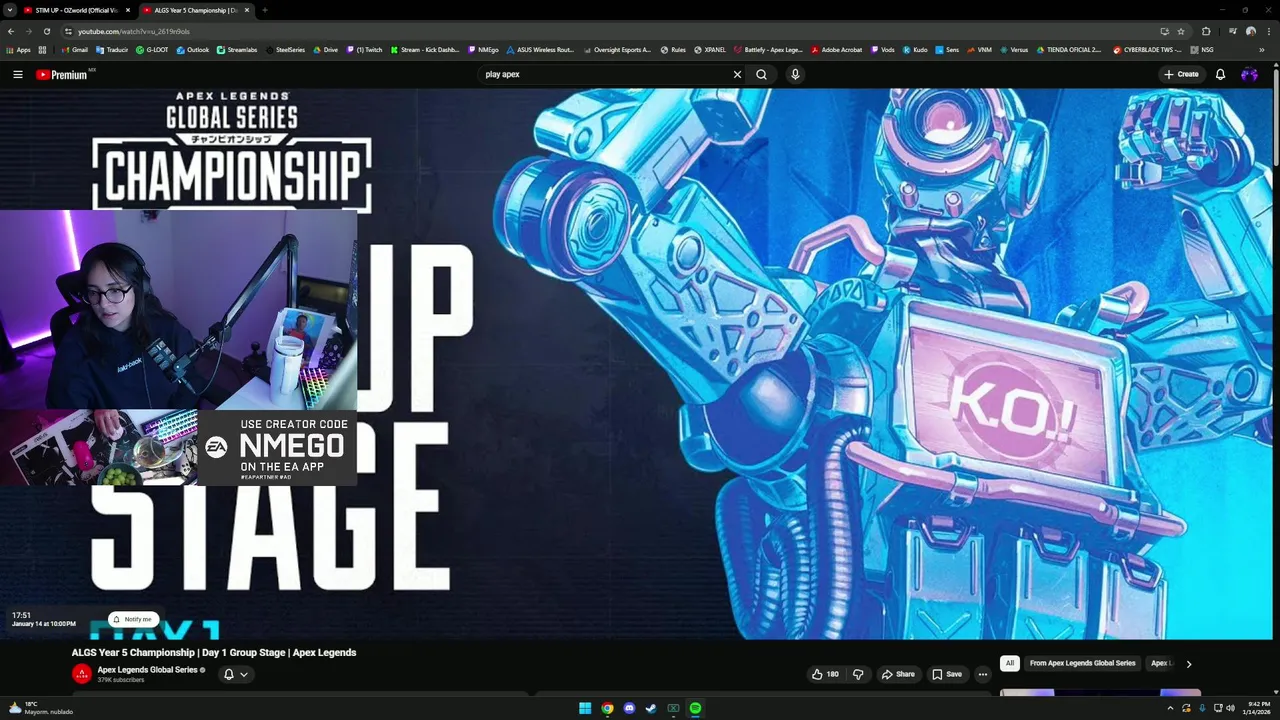Open the Chrome three-dot menu

[1269, 31]
